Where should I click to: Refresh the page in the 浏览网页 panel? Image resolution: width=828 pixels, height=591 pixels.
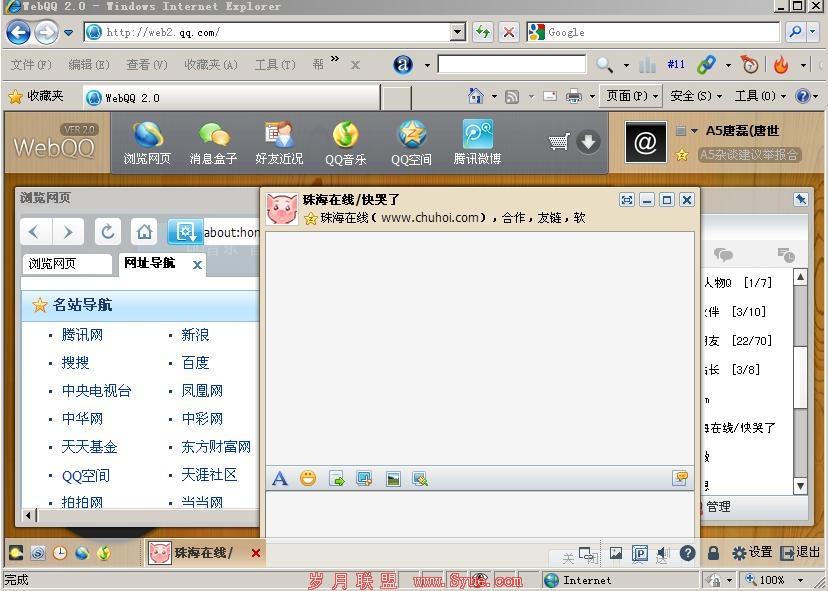(108, 232)
